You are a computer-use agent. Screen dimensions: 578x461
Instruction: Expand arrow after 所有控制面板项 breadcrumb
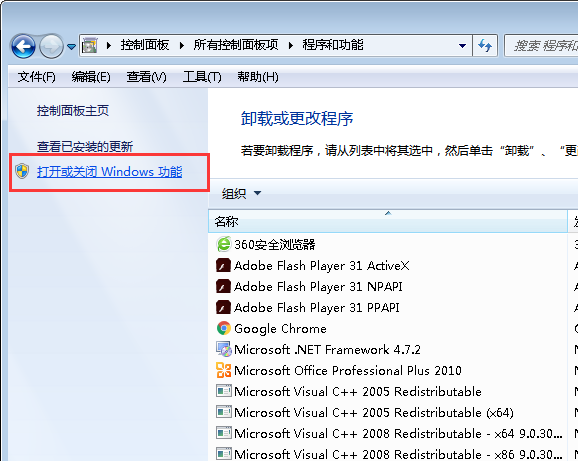click(291, 45)
